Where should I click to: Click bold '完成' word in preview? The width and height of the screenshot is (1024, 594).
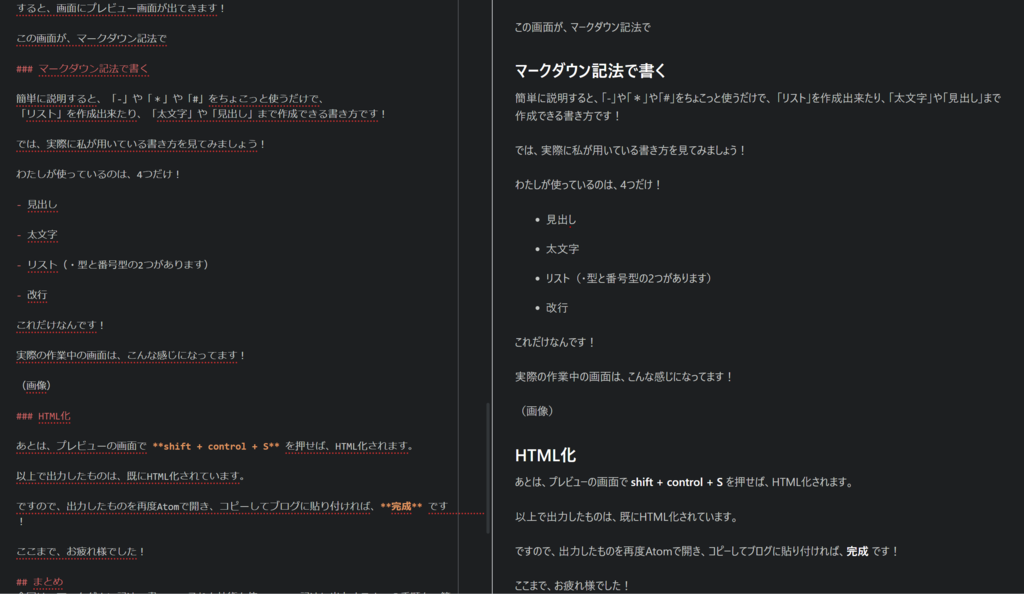tap(857, 552)
